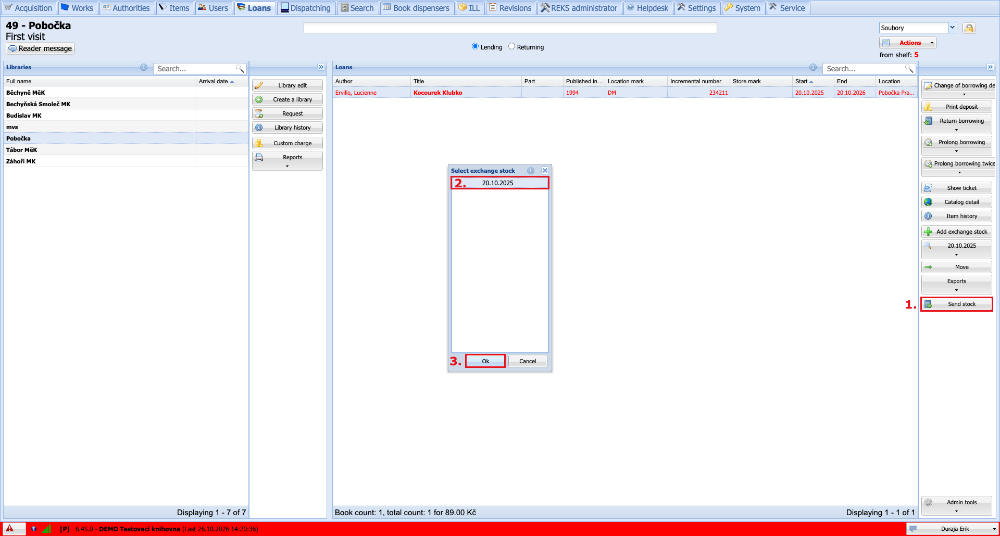Click the Request hourglass icon

tap(259, 114)
